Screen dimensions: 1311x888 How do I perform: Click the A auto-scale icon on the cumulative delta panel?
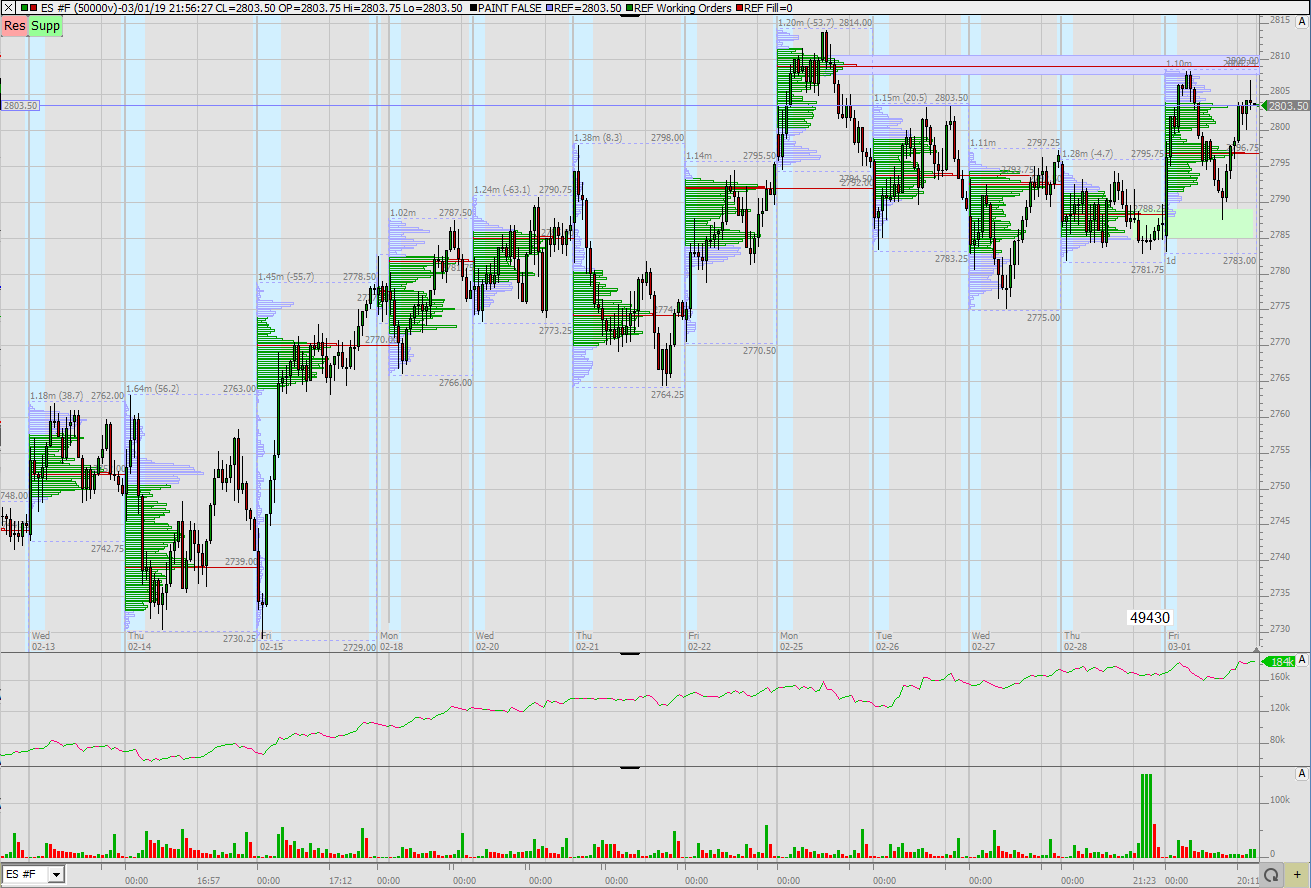(x=1303, y=660)
